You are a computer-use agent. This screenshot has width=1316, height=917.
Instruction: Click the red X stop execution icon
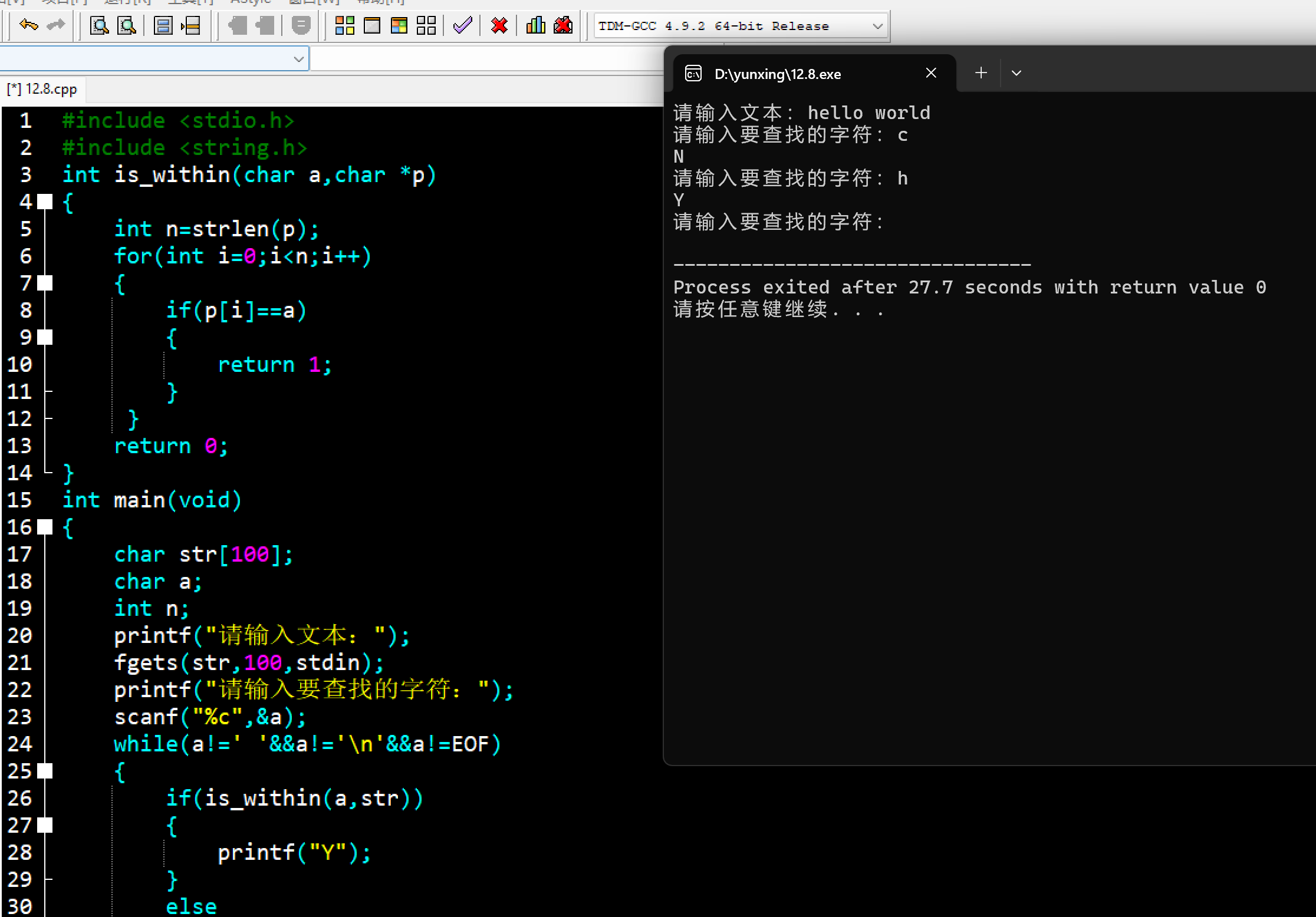(x=499, y=25)
